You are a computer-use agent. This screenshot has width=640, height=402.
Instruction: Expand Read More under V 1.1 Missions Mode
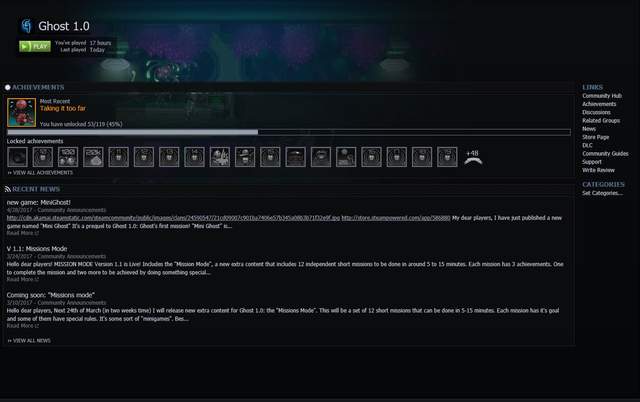coord(23,279)
